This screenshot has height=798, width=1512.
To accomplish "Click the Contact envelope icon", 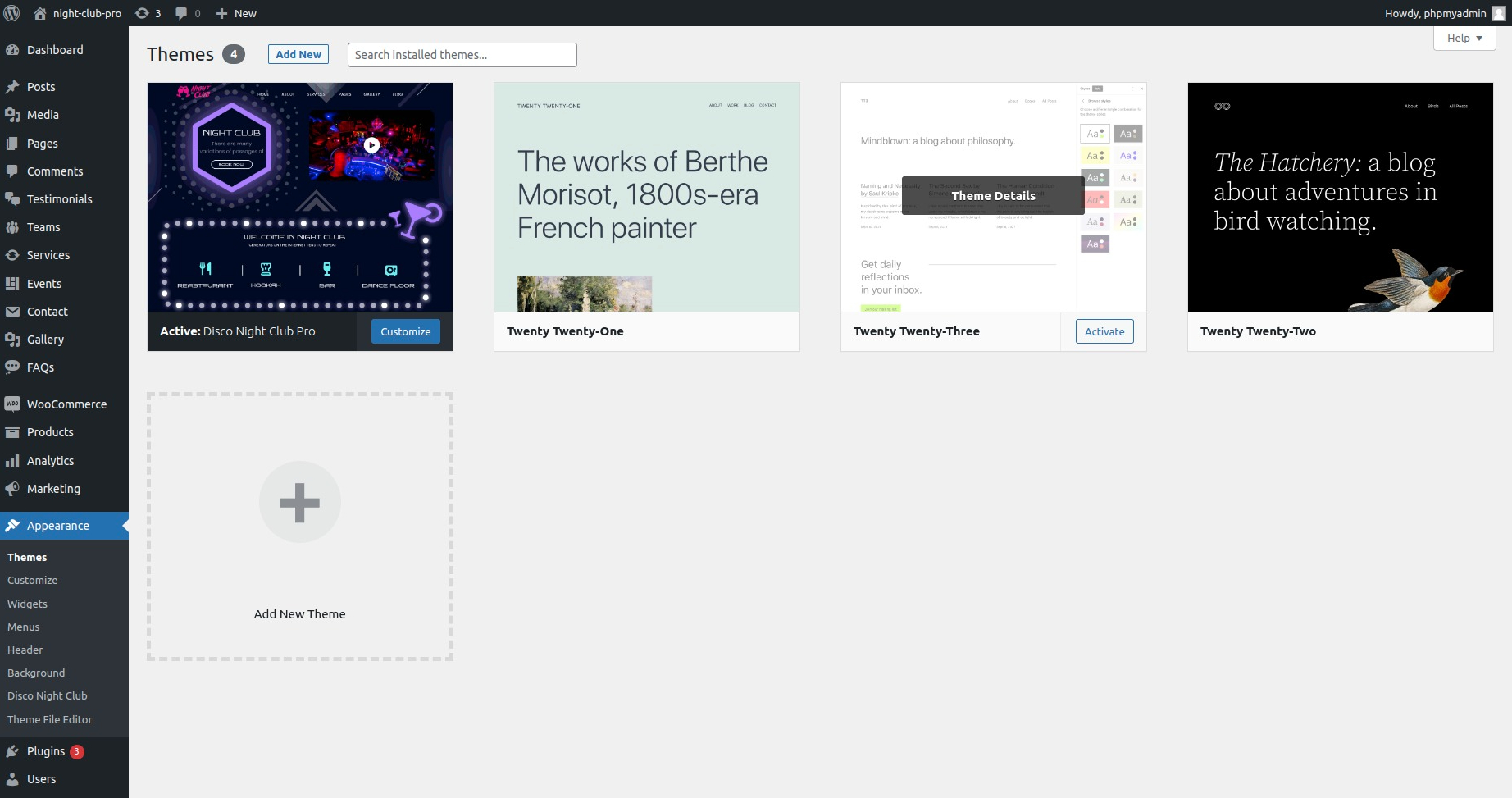I will pos(12,312).
